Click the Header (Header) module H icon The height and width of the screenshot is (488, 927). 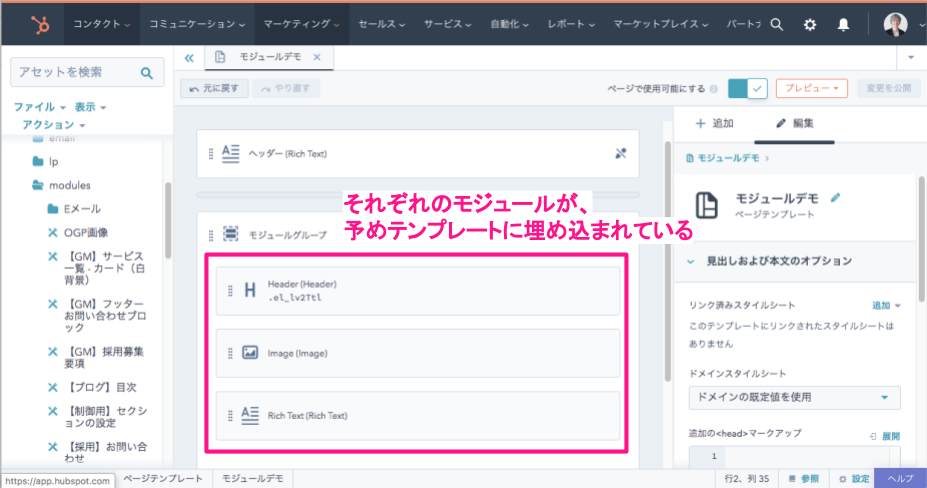coord(250,290)
